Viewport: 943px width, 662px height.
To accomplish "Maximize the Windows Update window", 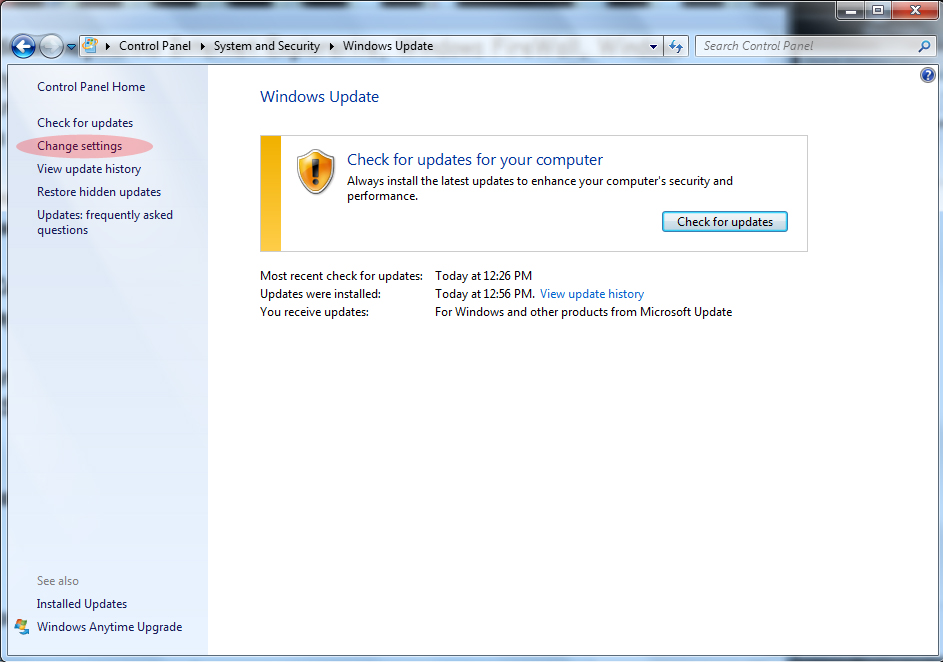I will coord(878,10).
